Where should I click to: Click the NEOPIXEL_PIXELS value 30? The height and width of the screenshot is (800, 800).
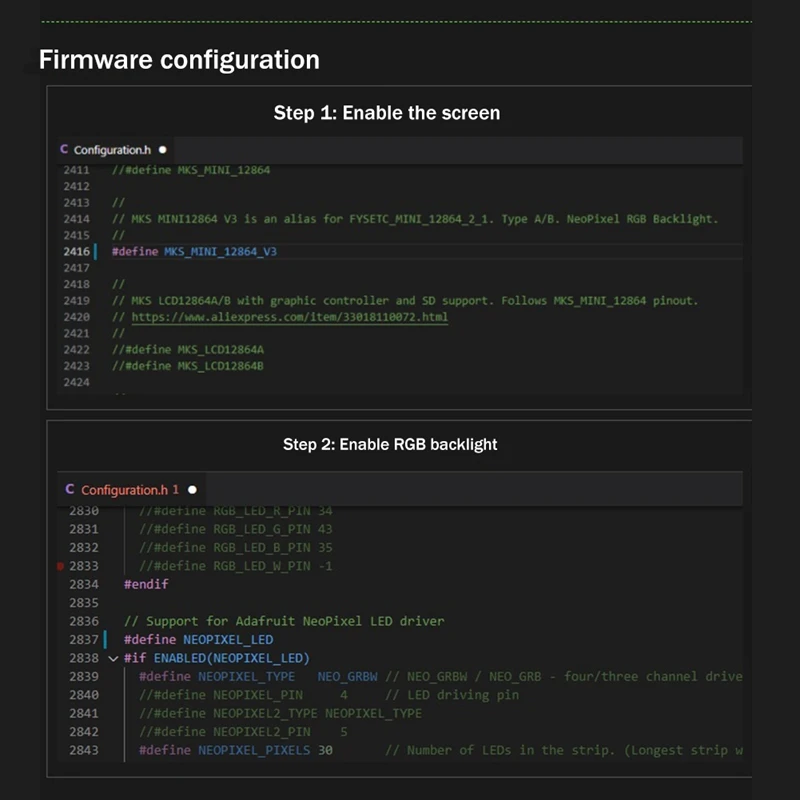[325, 750]
